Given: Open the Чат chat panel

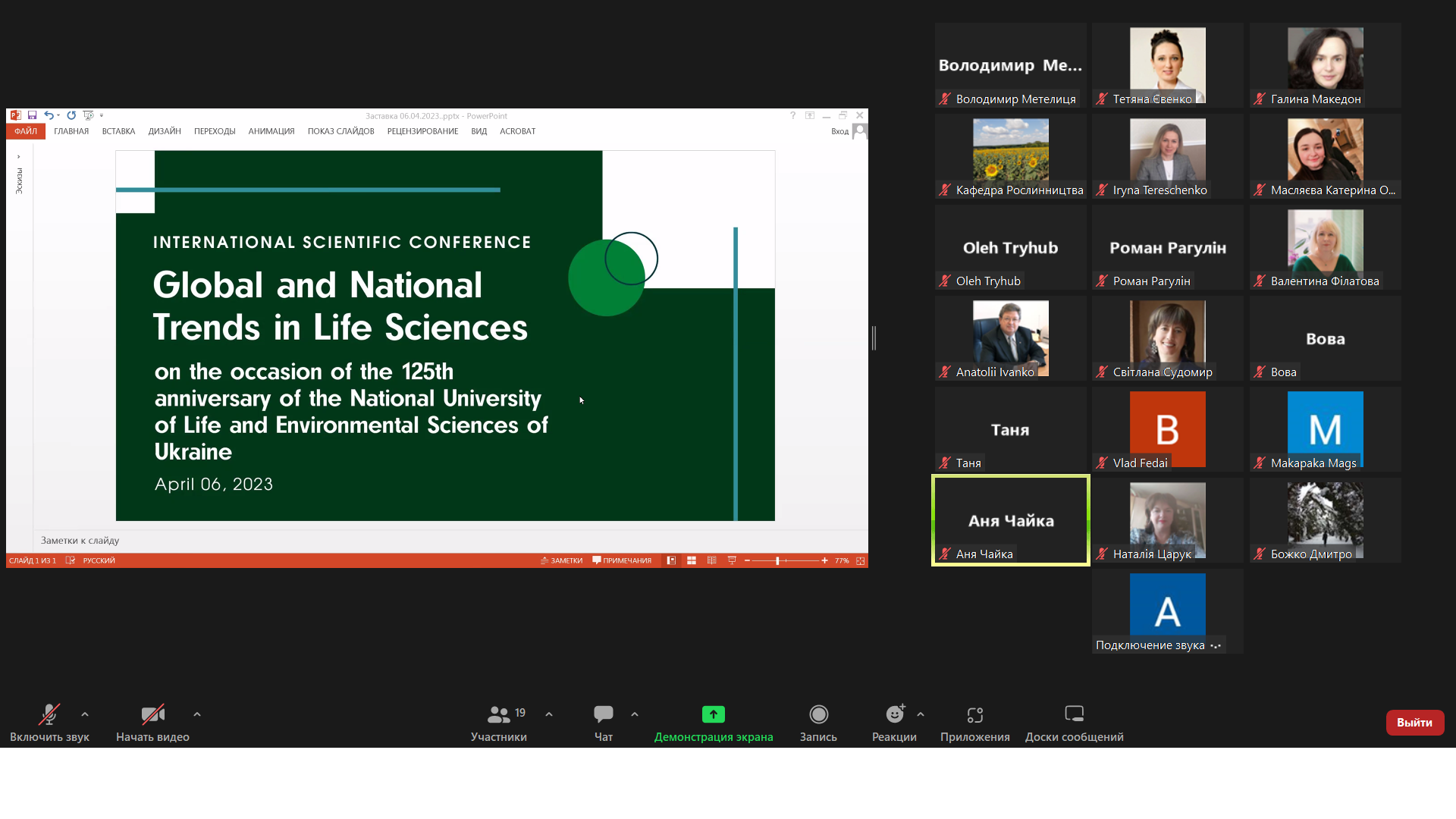Looking at the screenshot, I should [604, 723].
